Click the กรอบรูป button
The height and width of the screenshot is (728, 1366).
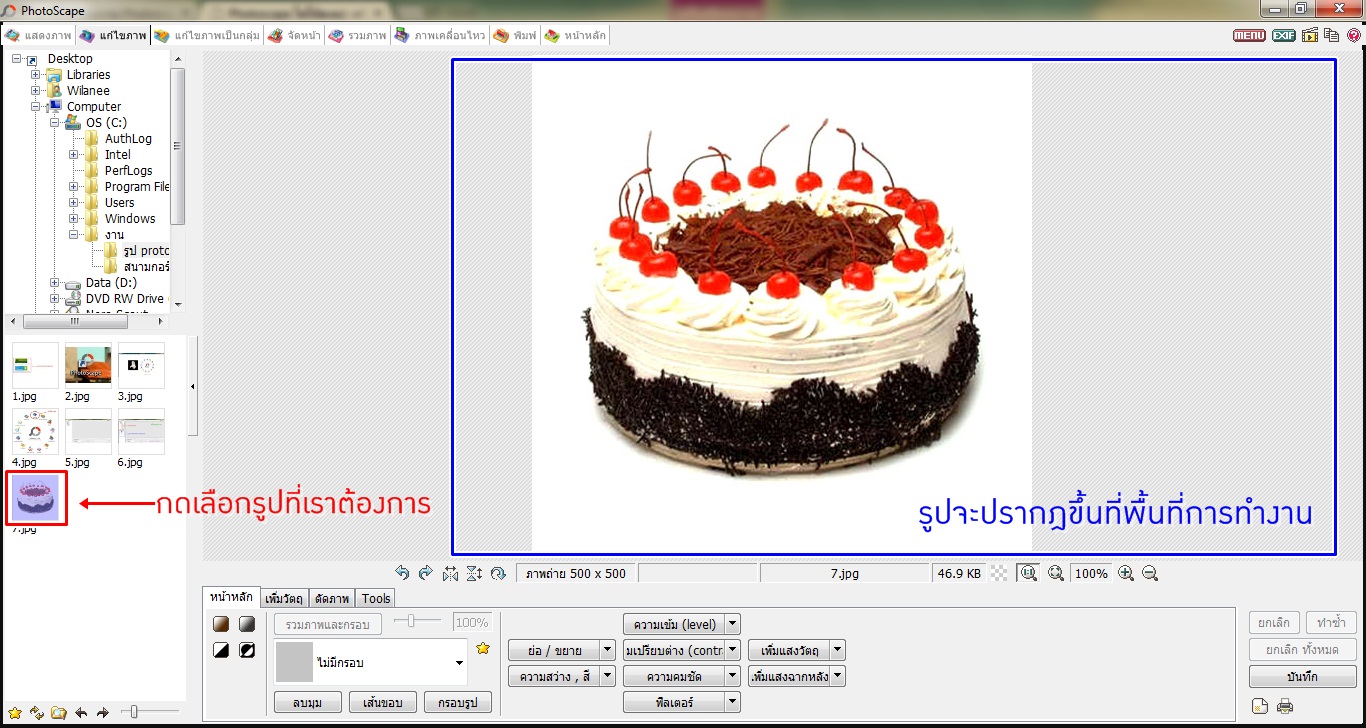458,702
